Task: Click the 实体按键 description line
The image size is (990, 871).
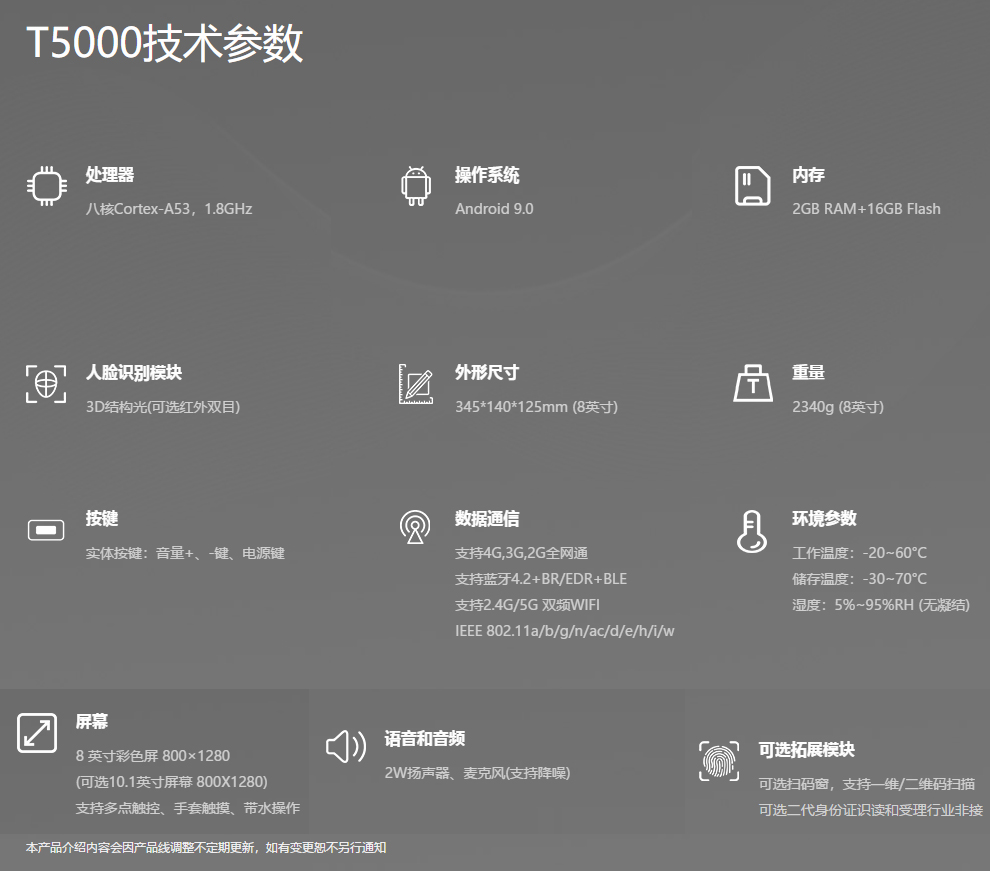Action: click(186, 553)
